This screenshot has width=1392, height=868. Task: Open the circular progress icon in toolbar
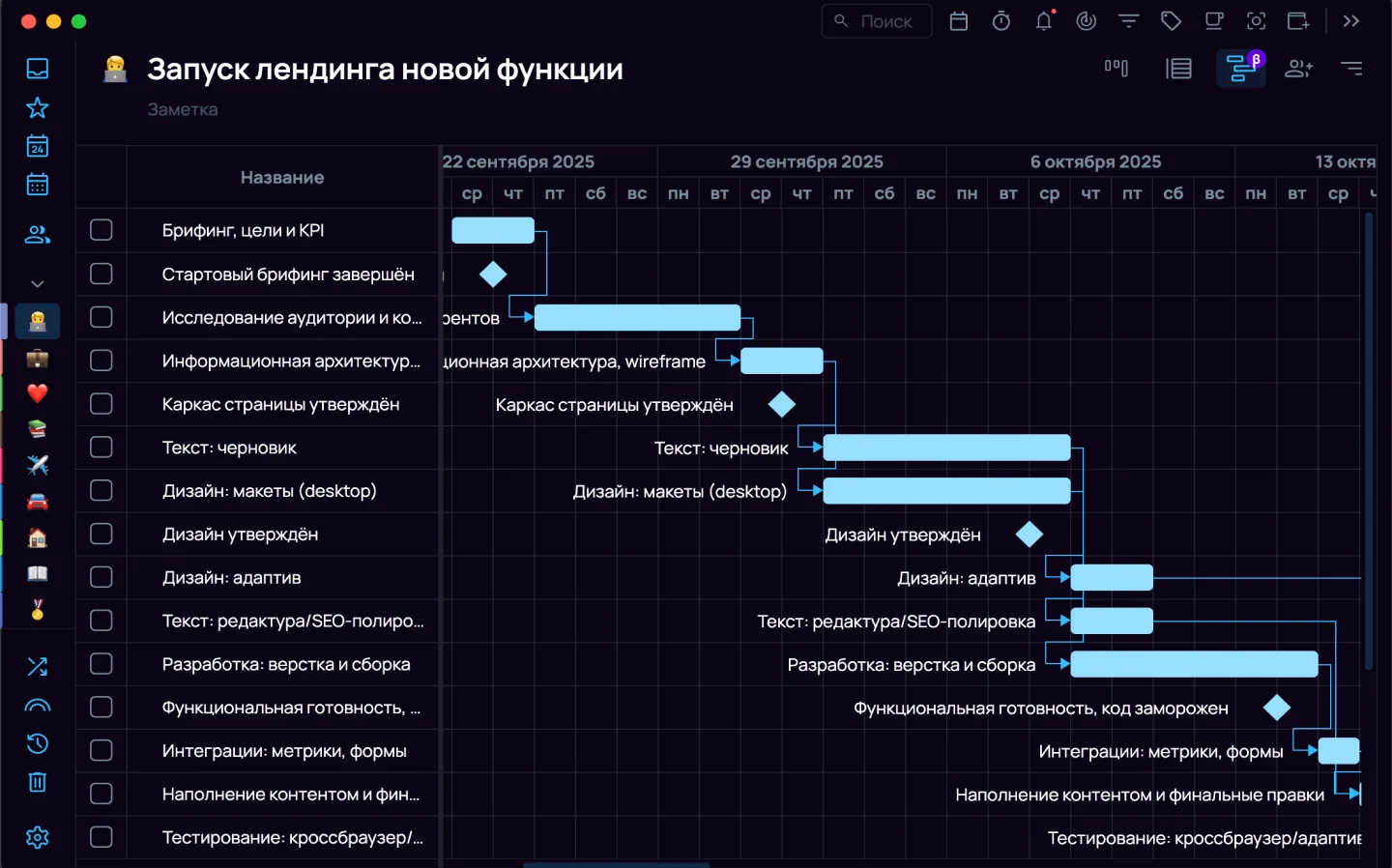(1087, 21)
